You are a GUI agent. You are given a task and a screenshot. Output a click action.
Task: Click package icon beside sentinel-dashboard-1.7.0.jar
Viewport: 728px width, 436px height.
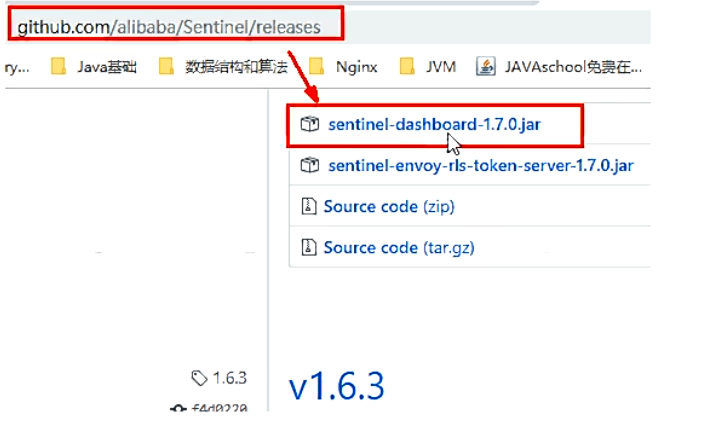(310, 124)
